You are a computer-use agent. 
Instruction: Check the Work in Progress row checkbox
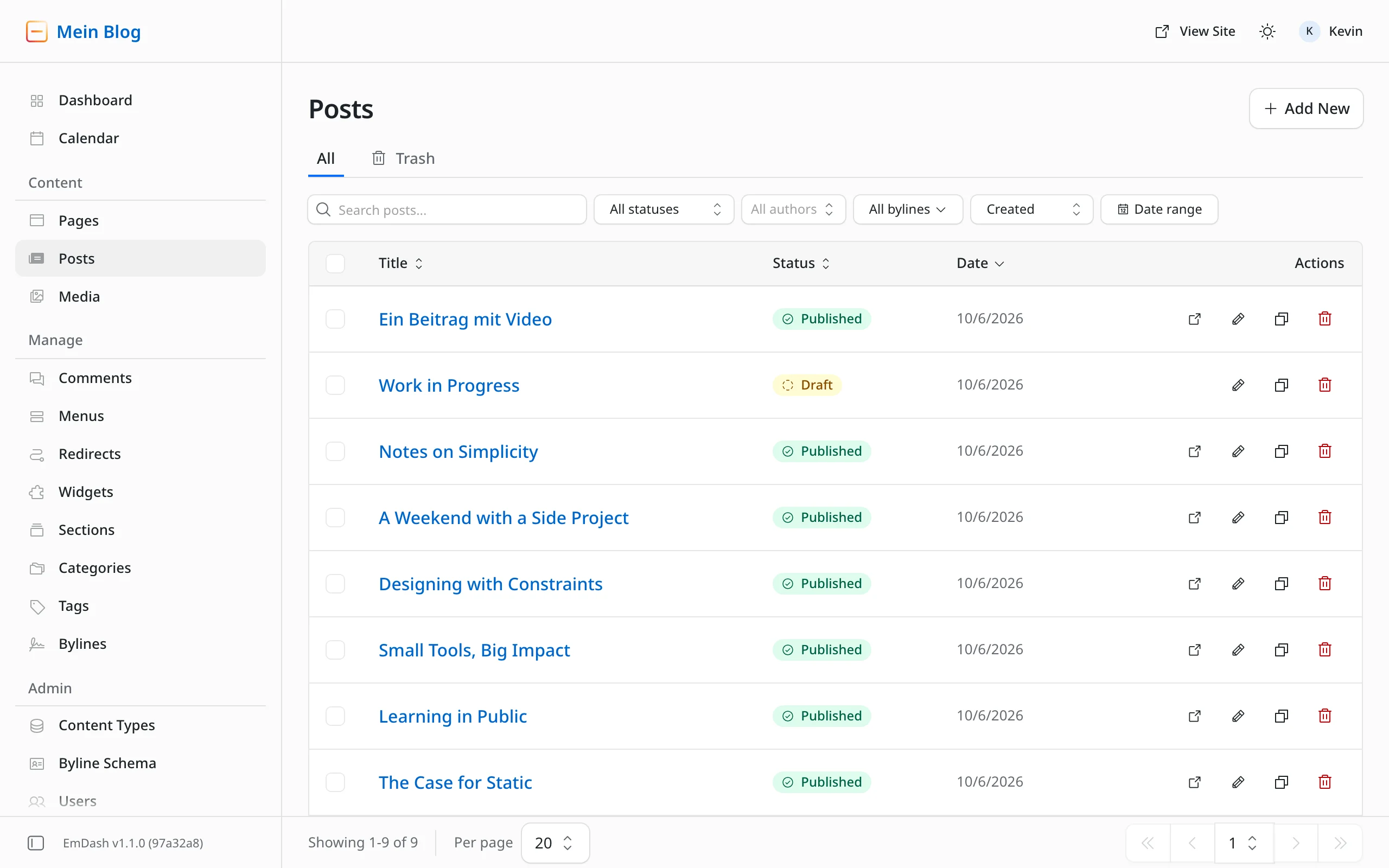(x=335, y=385)
